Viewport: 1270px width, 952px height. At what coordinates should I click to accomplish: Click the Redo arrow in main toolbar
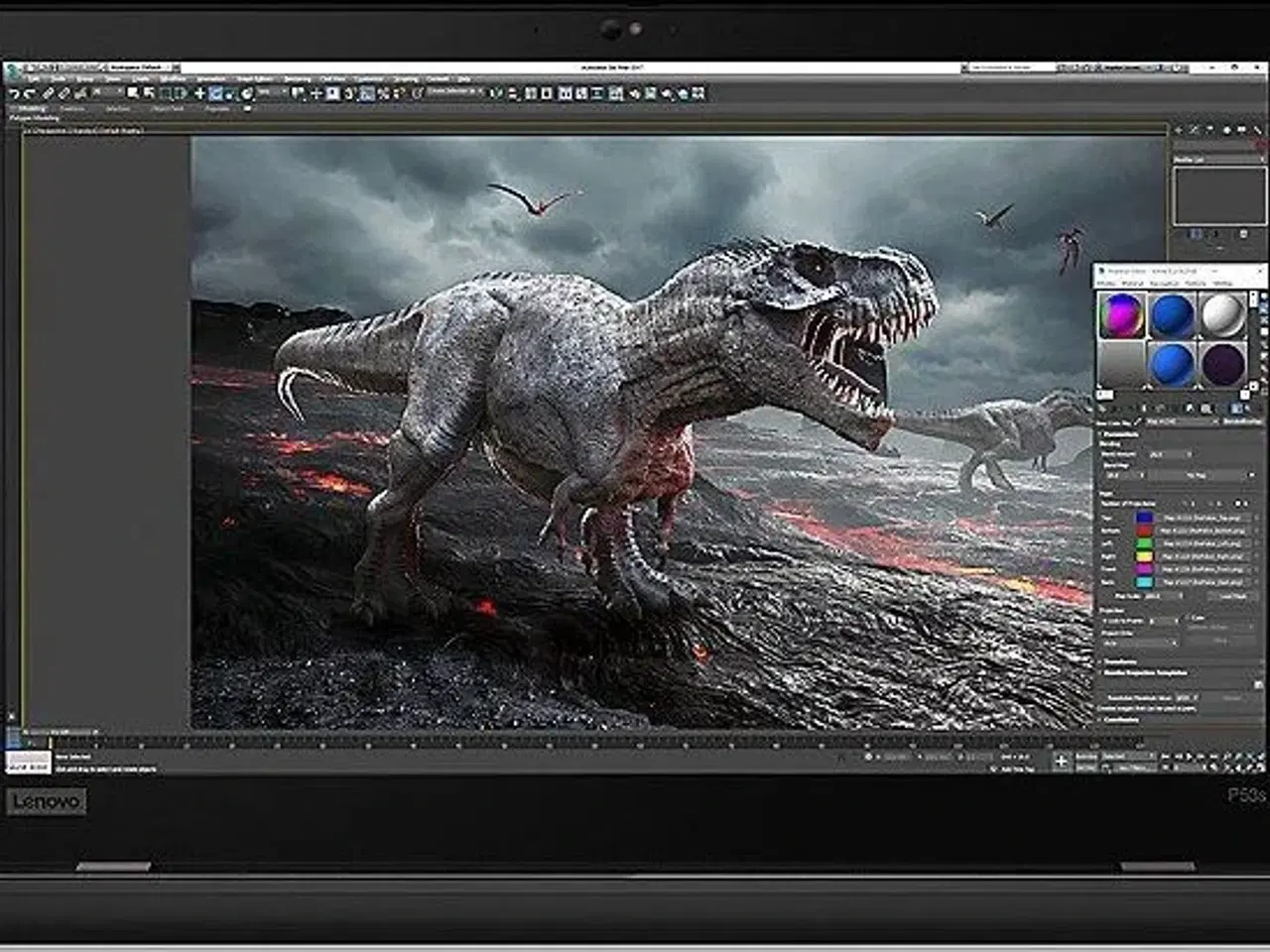point(30,93)
